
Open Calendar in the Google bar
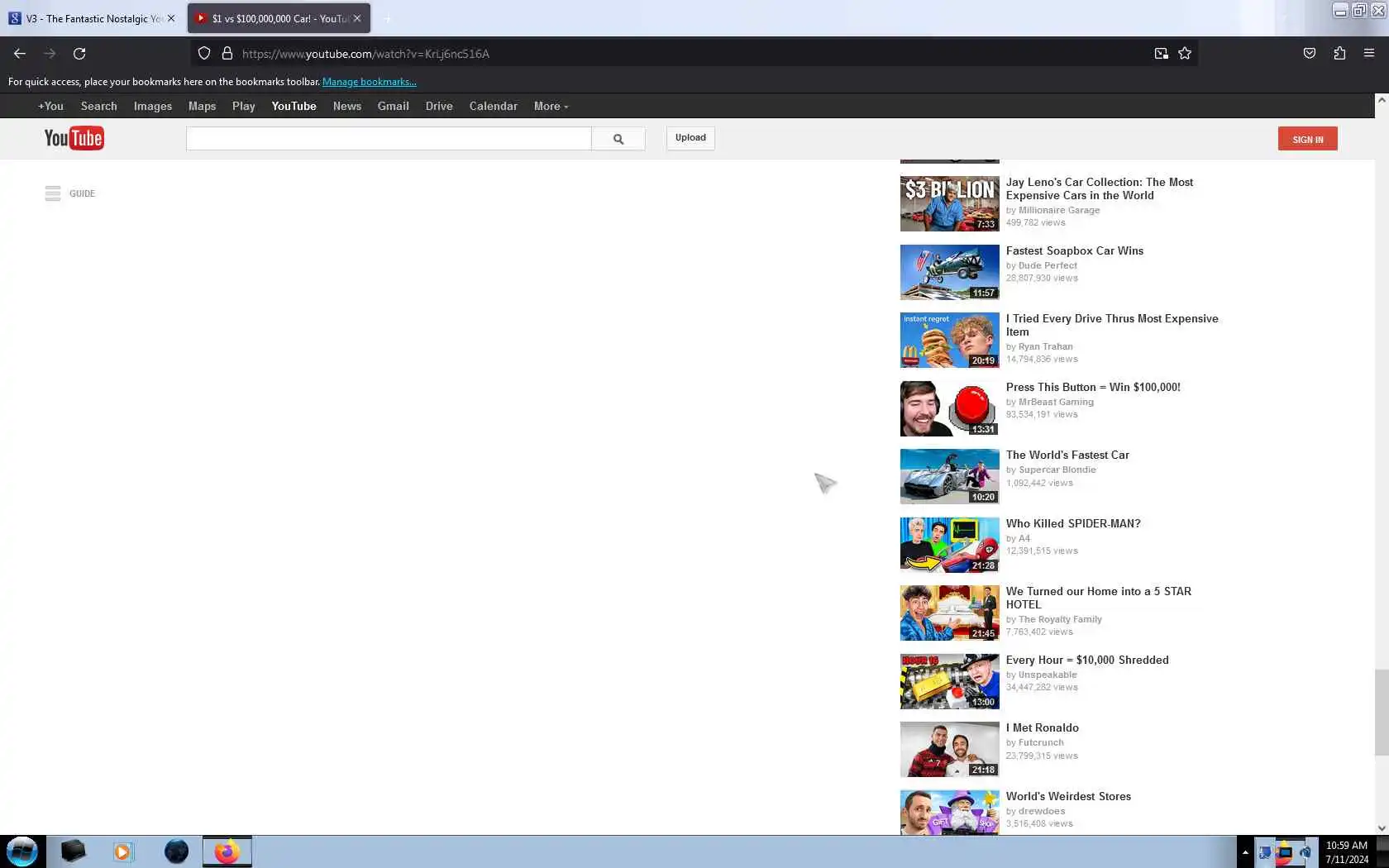coord(494,106)
